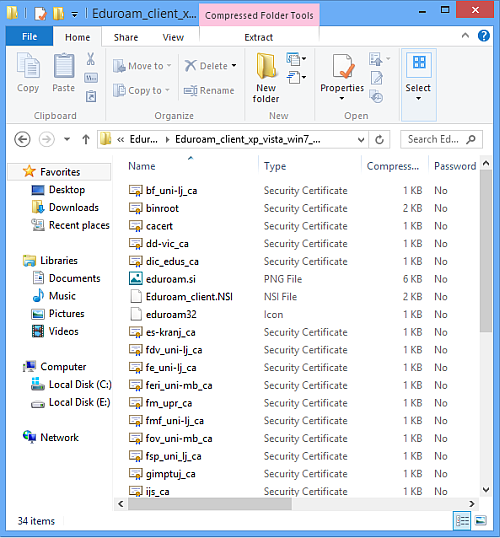Select the Eduroam_client.NSI file
Screen dimensions: 500x538
point(181,297)
